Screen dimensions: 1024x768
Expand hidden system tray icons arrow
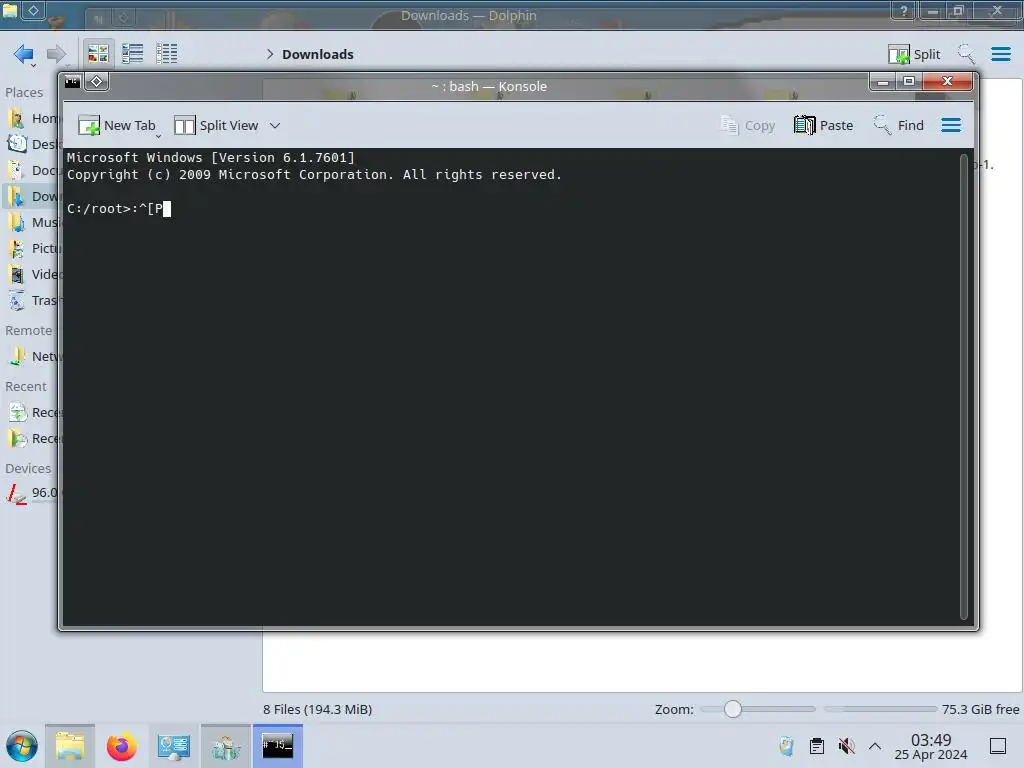(875, 746)
